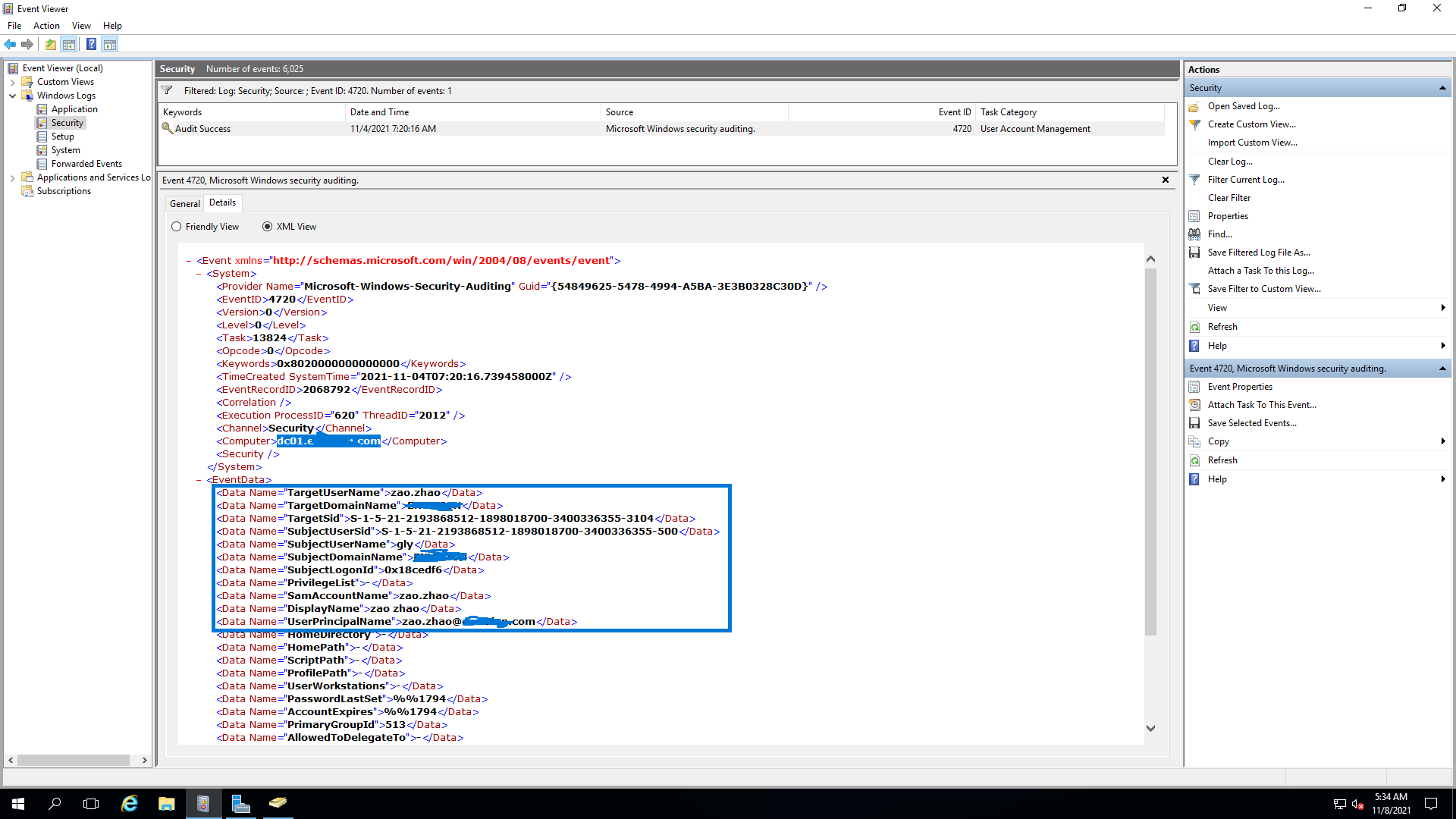This screenshot has width=1456, height=819.
Task: Open Saved Log from Actions pane
Action: (x=1244, y=106)
